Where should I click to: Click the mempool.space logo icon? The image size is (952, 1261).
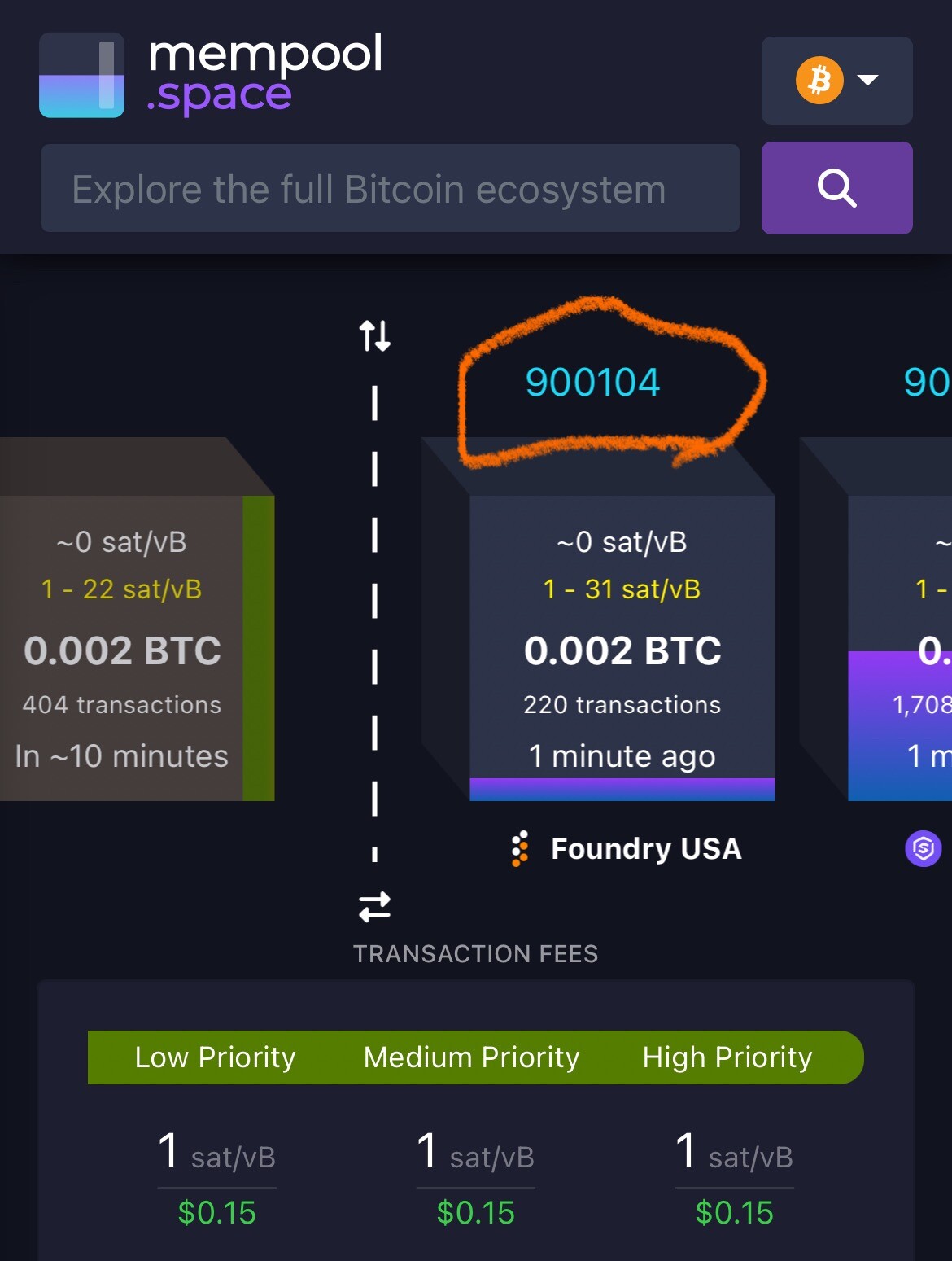81,75
